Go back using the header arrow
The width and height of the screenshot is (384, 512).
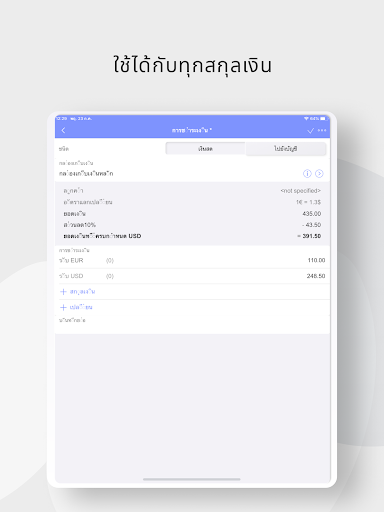click(63, 130)
